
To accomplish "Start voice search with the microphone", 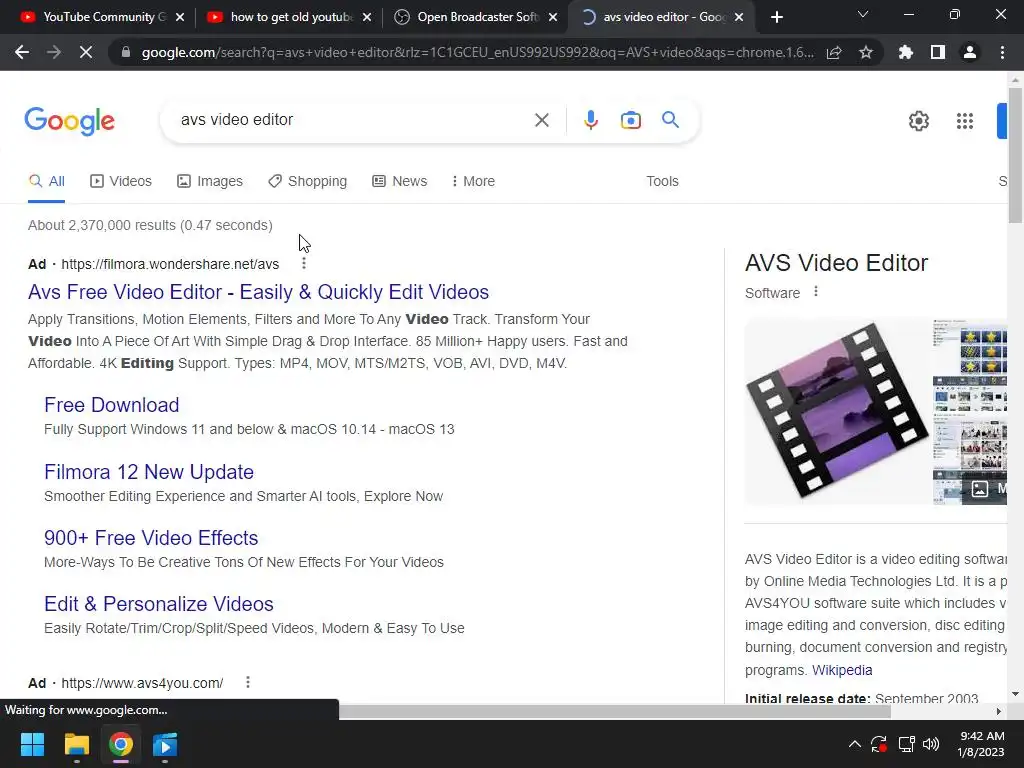I will point(591,120).
